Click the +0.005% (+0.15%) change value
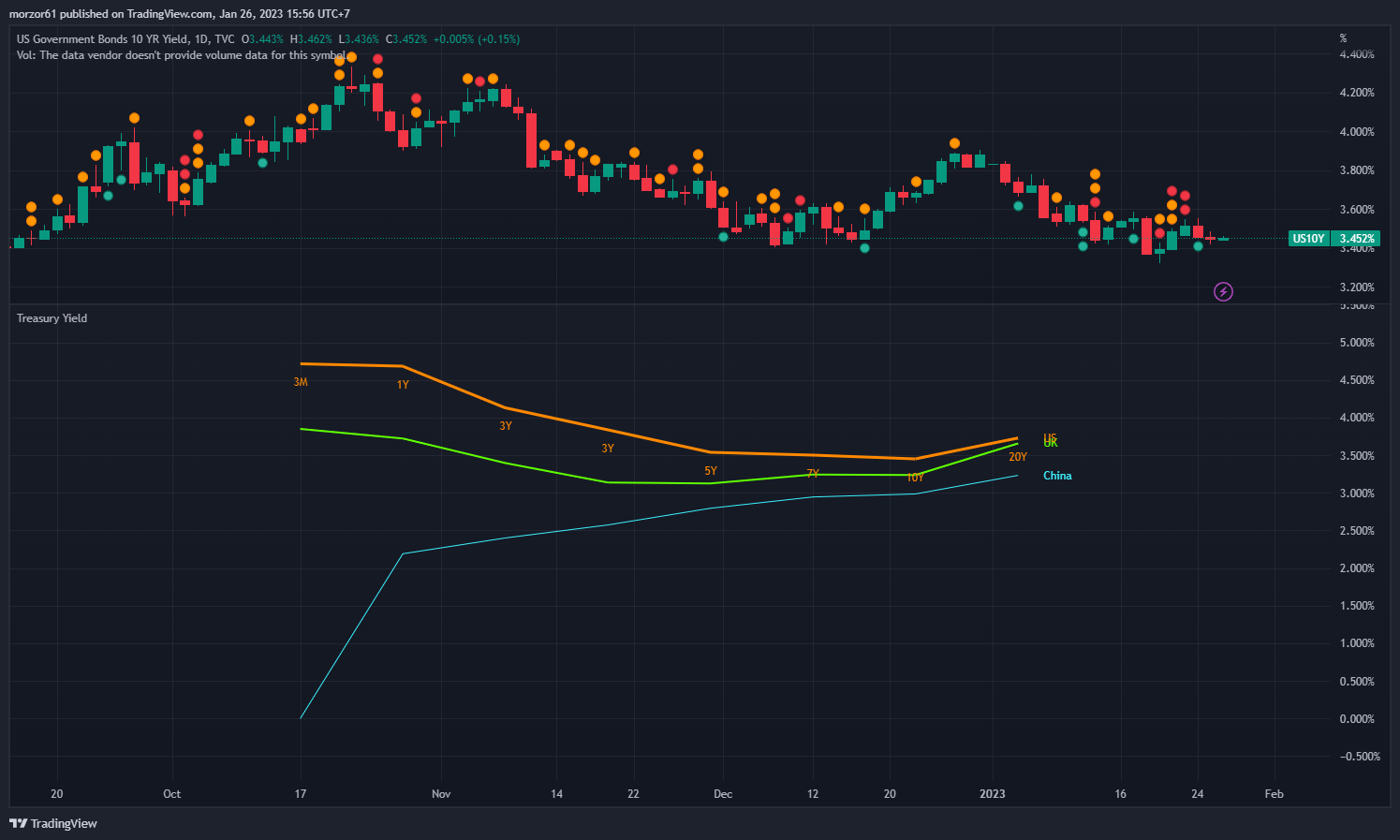The width and height of the screenshot is (1400, 840). point(477,39)
